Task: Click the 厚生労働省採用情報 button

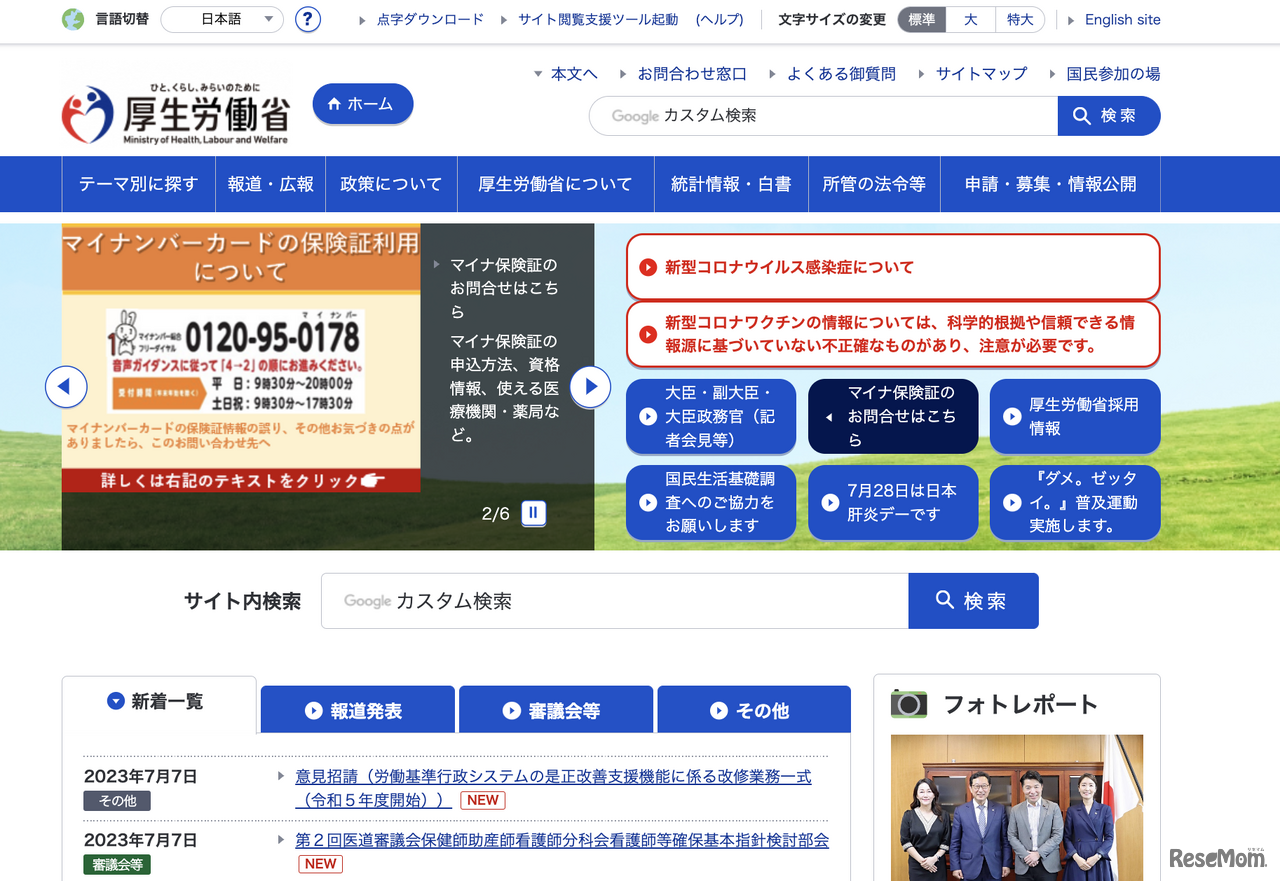Action: point(1075,416)
